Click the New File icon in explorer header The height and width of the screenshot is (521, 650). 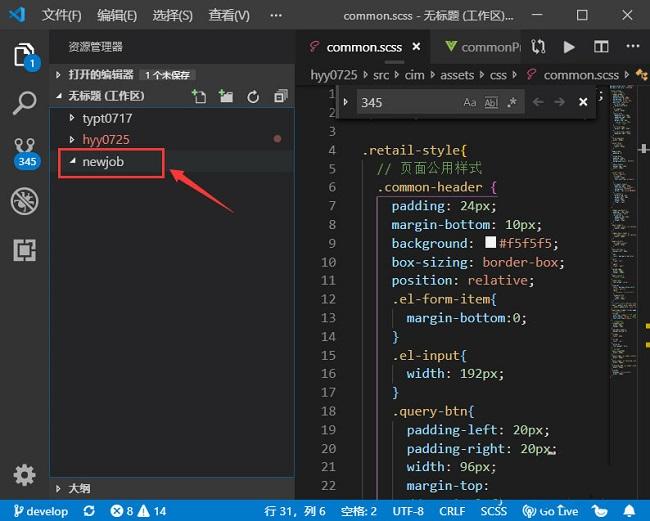point(200,96)
